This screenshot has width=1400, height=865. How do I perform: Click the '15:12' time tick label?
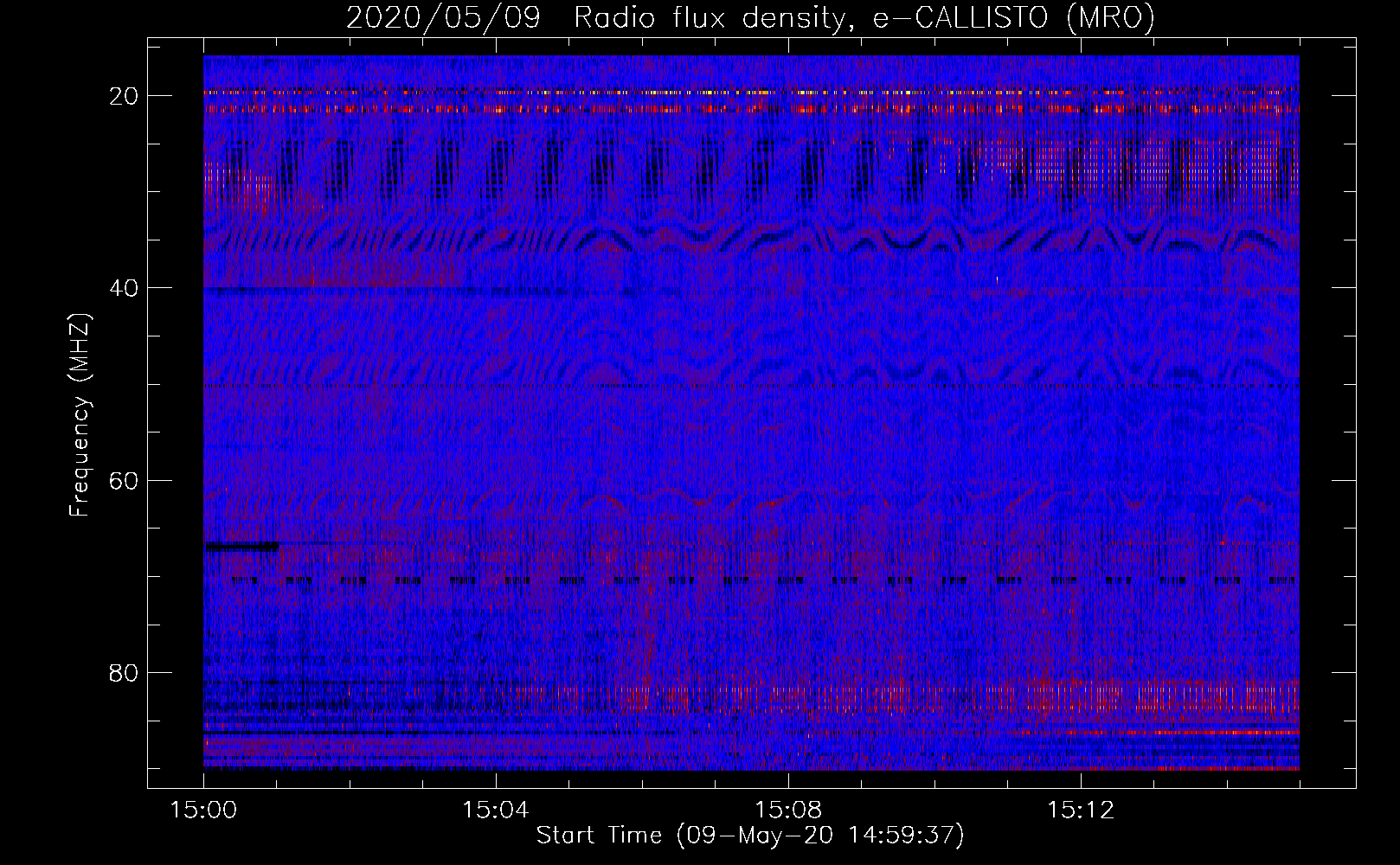(1080, 811)
